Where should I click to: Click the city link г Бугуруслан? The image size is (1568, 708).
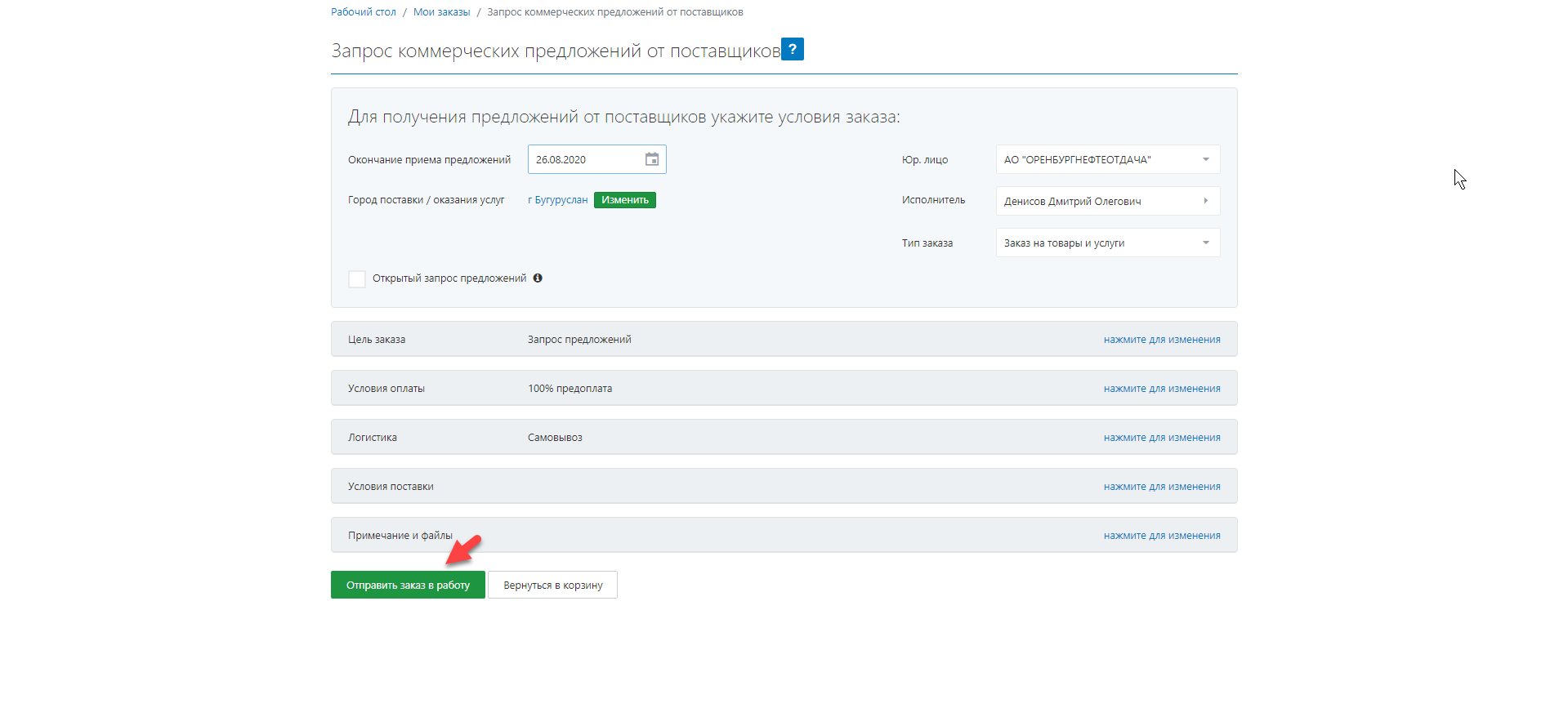[557, 200]
